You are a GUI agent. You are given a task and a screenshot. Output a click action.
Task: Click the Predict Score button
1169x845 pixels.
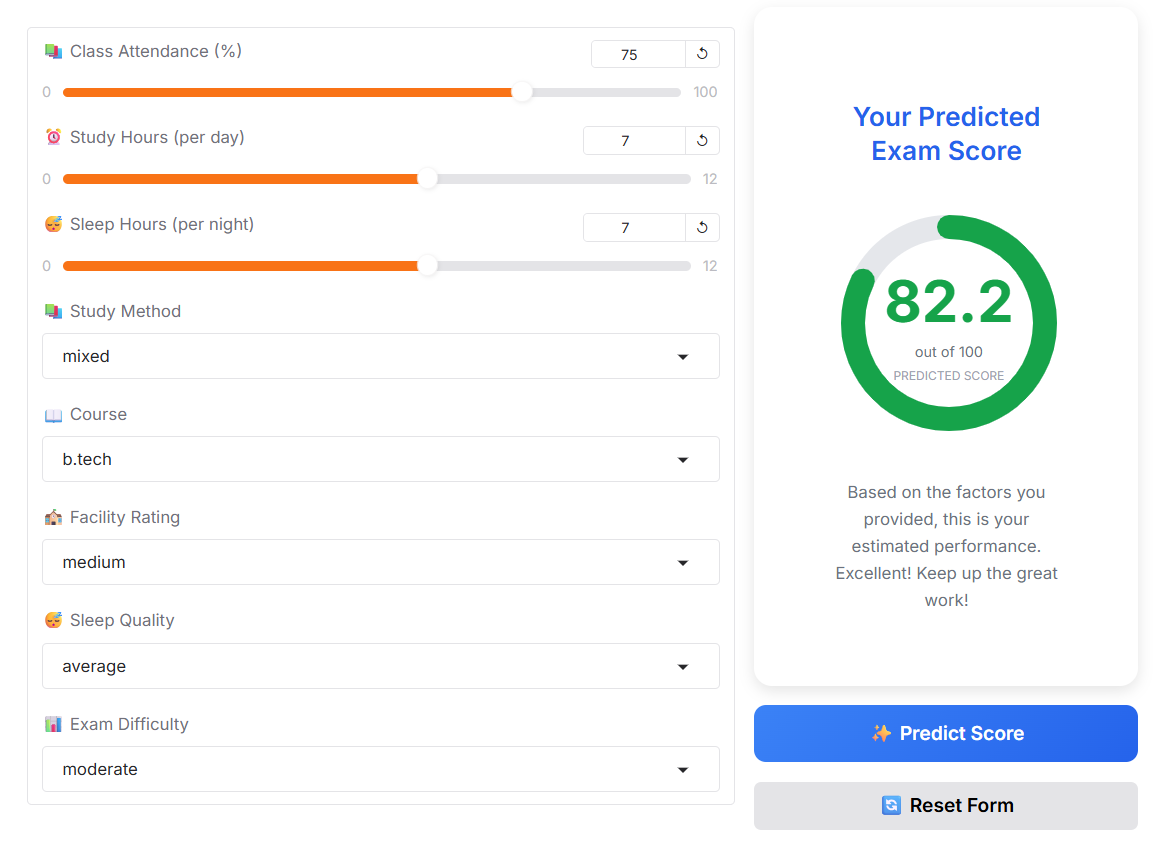[945, 734]
